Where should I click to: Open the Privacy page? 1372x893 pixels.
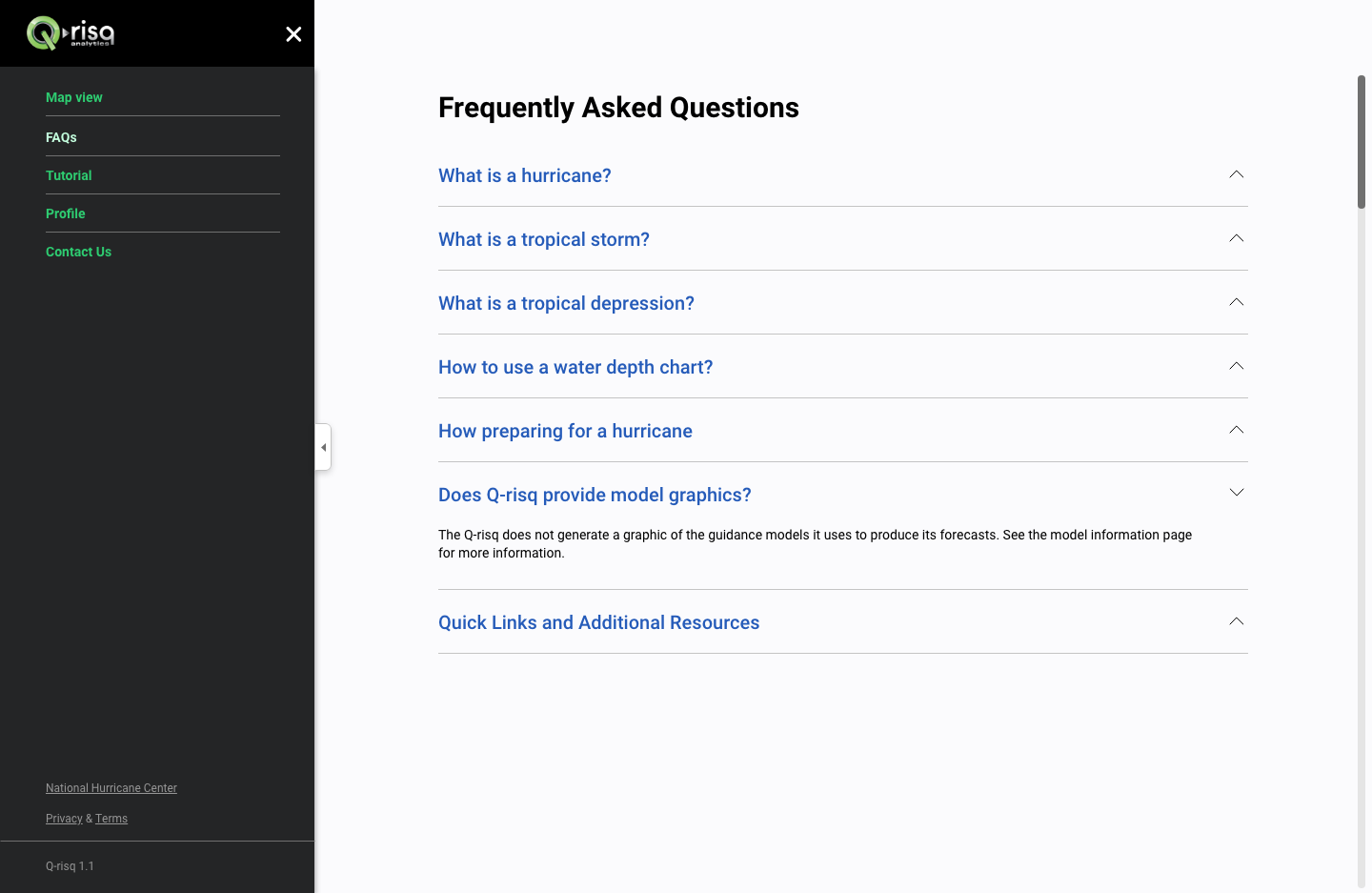64,819
